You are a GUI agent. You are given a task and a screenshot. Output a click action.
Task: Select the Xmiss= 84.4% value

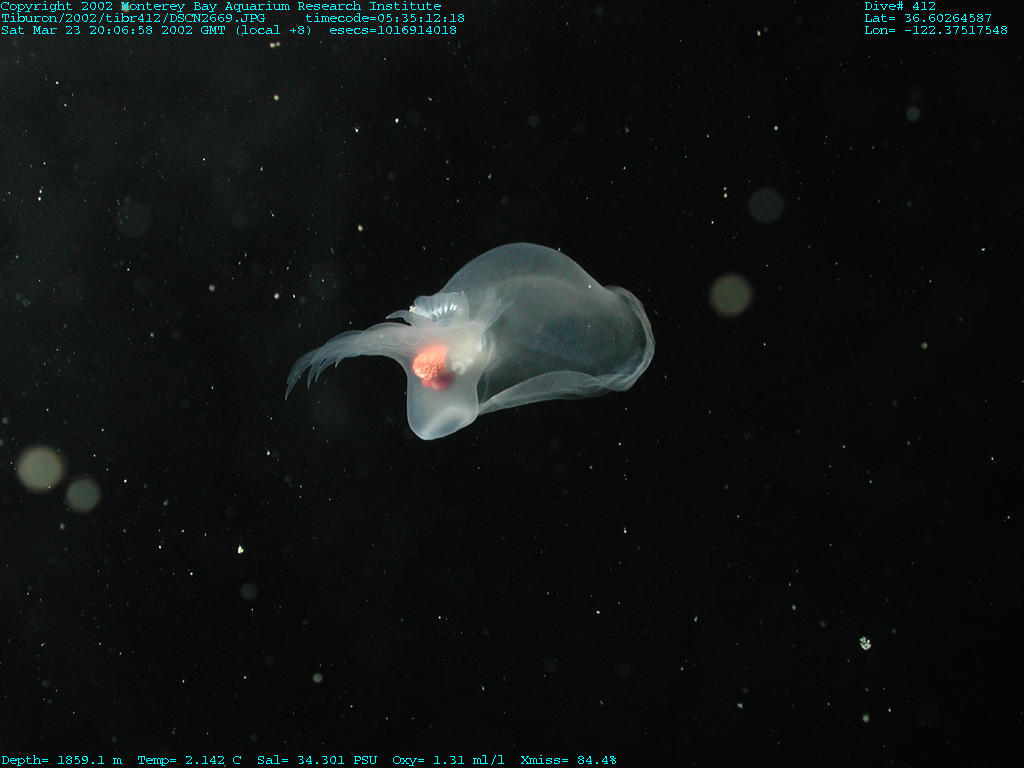click(x=568, y=760)
